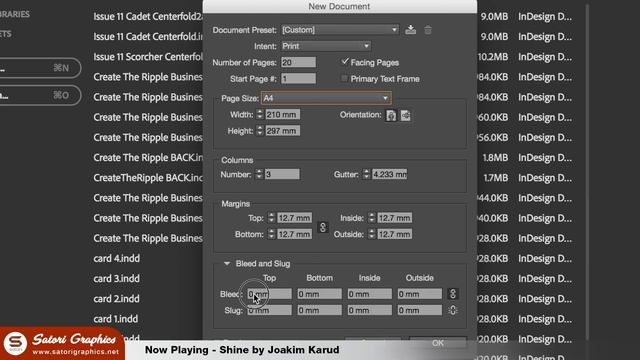Click the Bleed Inside field
The image size is (640, 360).
coord(369,294)
